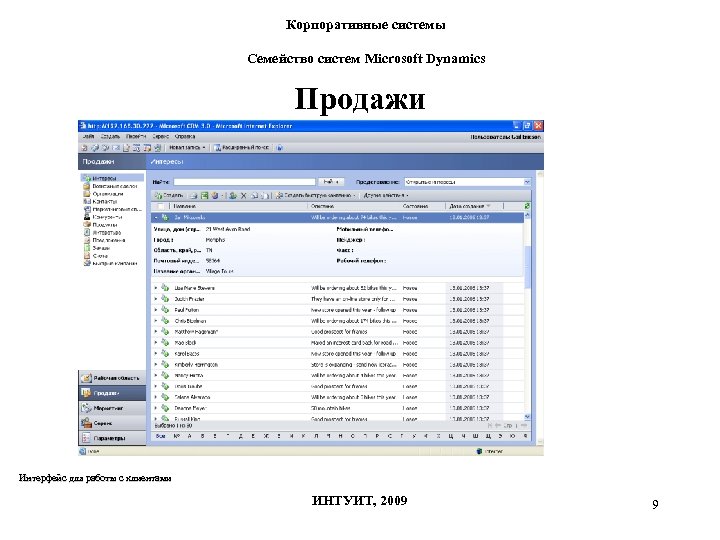The width and height of the screenshot is (720, 540).
Task: Toggle the select-all checkbox in grid header
Action: click(161, 206)
